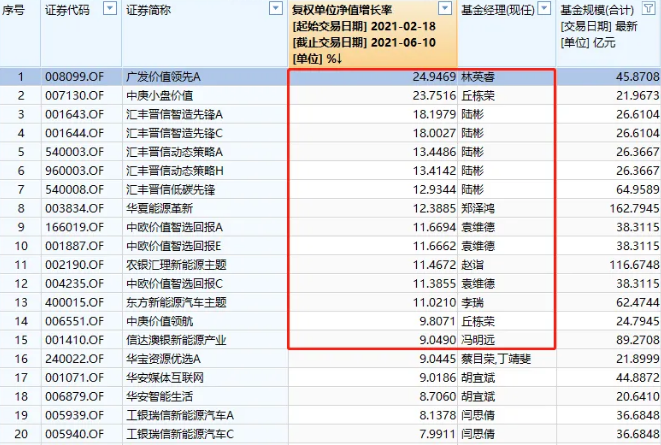Viewport: 661px width, 445px height.
Task: Select fund name 华安智能生活
Action: point(160,397)
